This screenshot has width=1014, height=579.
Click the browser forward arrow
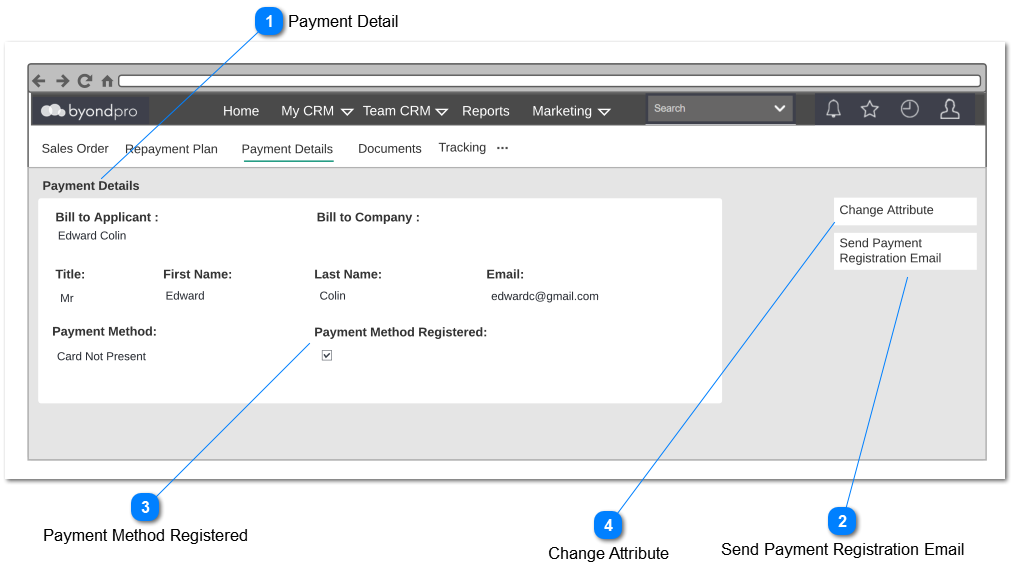[62, 81]
